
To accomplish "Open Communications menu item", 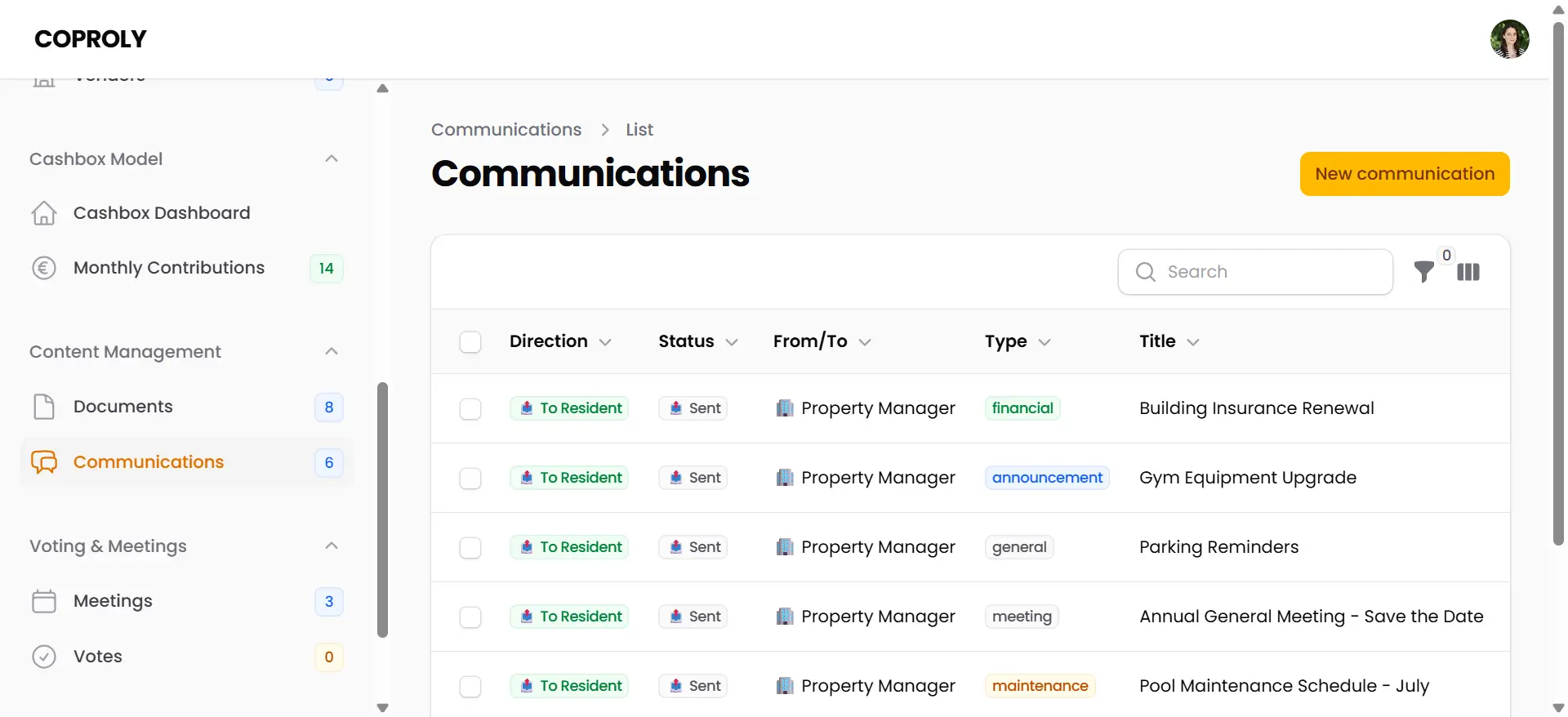I will click(187, 462).
